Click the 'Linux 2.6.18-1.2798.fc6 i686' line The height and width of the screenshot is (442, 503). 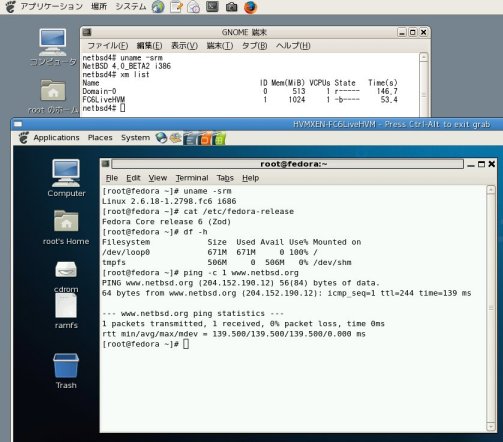169,201
